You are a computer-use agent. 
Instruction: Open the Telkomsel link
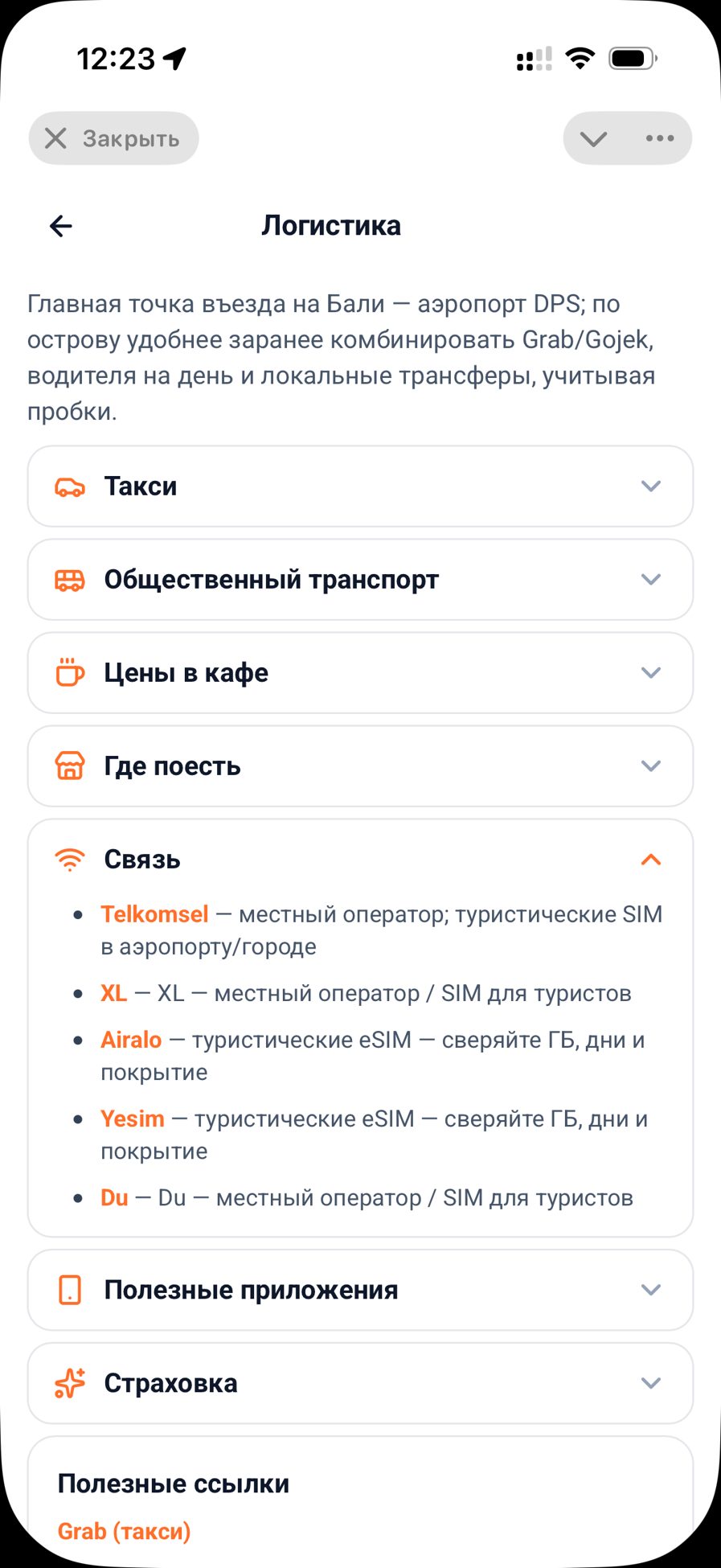point(154,914)
